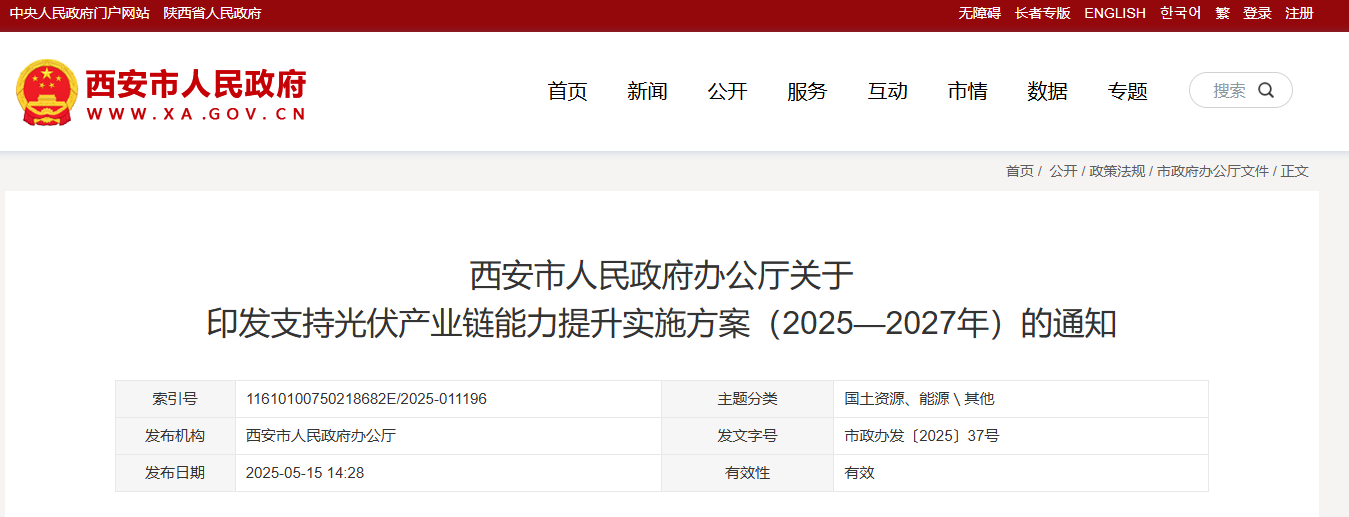The image size is (1349, 517).
Task: Open 中央人民政府门户网站 link
Action: (79, 13)
